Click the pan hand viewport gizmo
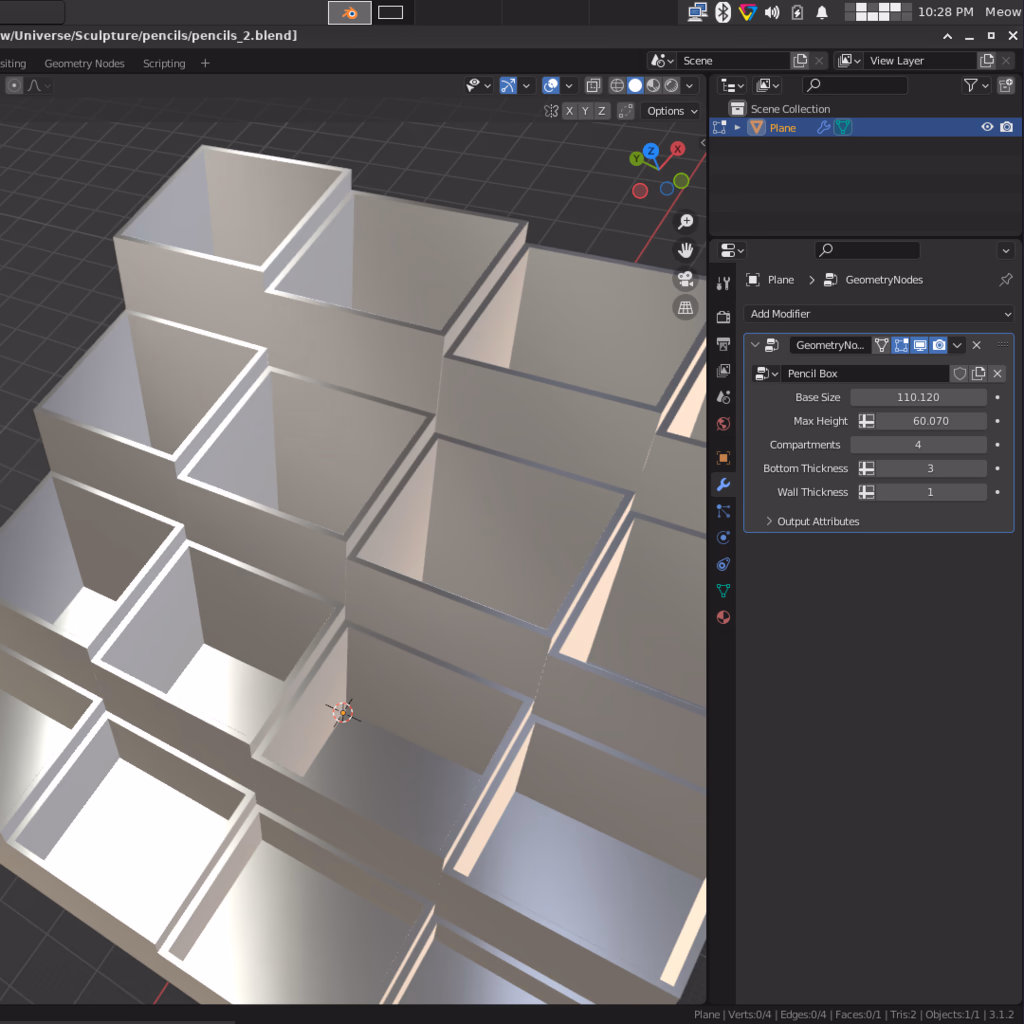The height and width of the screenshot is (1024, 1024). (686, 250)
